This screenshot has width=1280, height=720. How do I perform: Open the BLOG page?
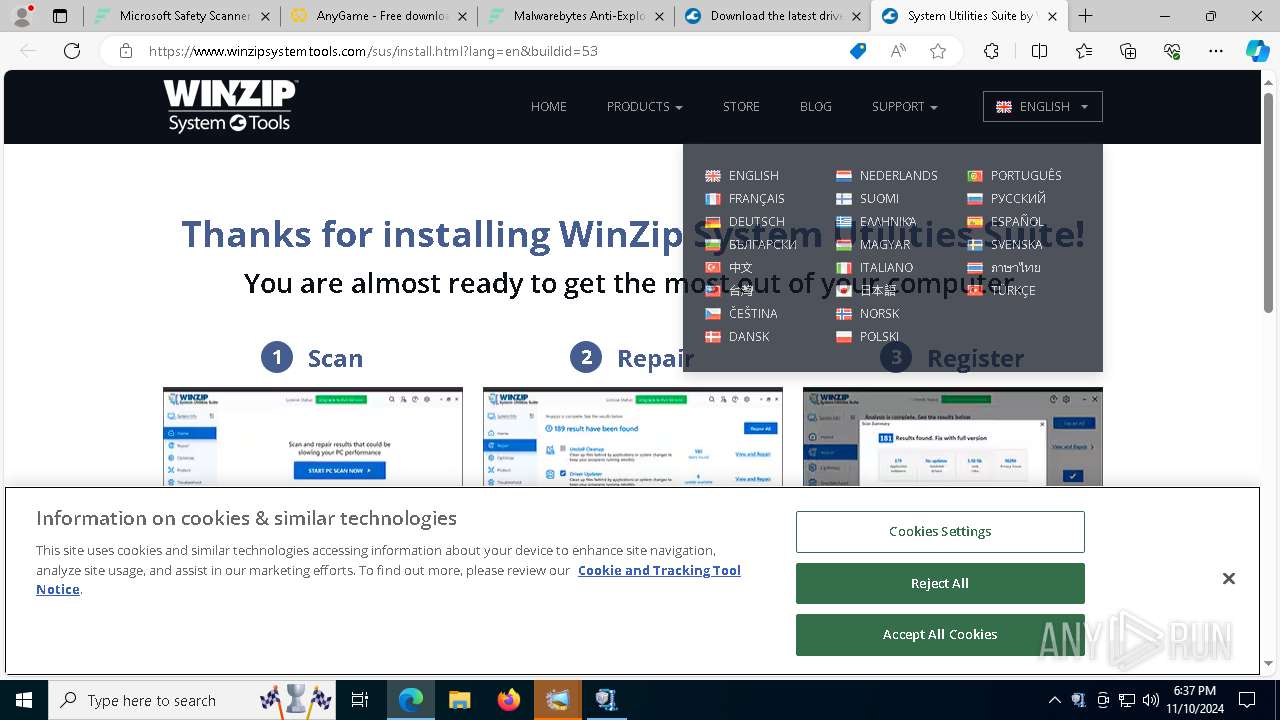click(816, 107)
